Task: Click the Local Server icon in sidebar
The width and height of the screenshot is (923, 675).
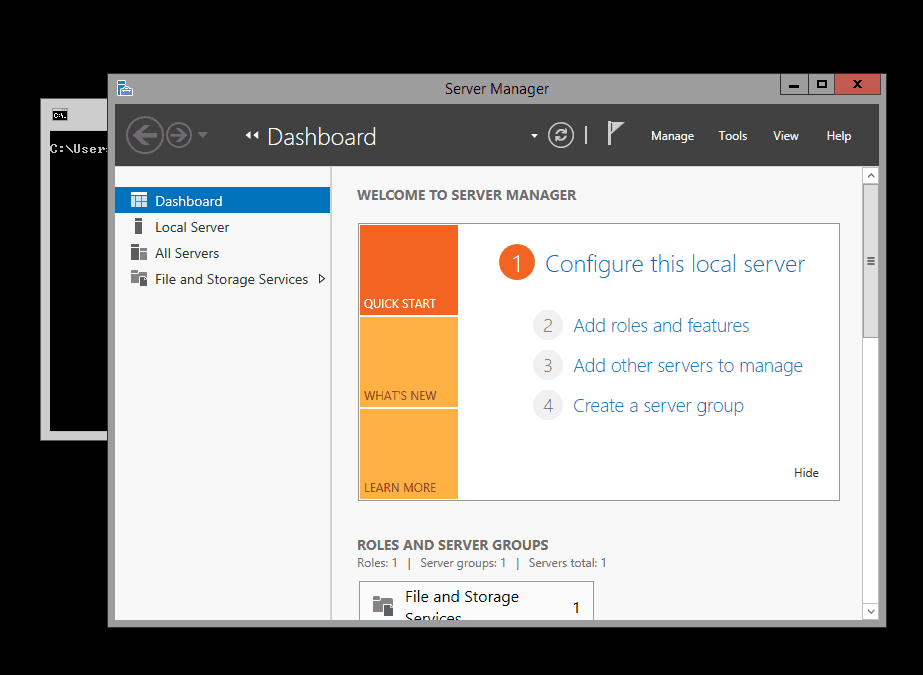Action: tap(138, 226)
